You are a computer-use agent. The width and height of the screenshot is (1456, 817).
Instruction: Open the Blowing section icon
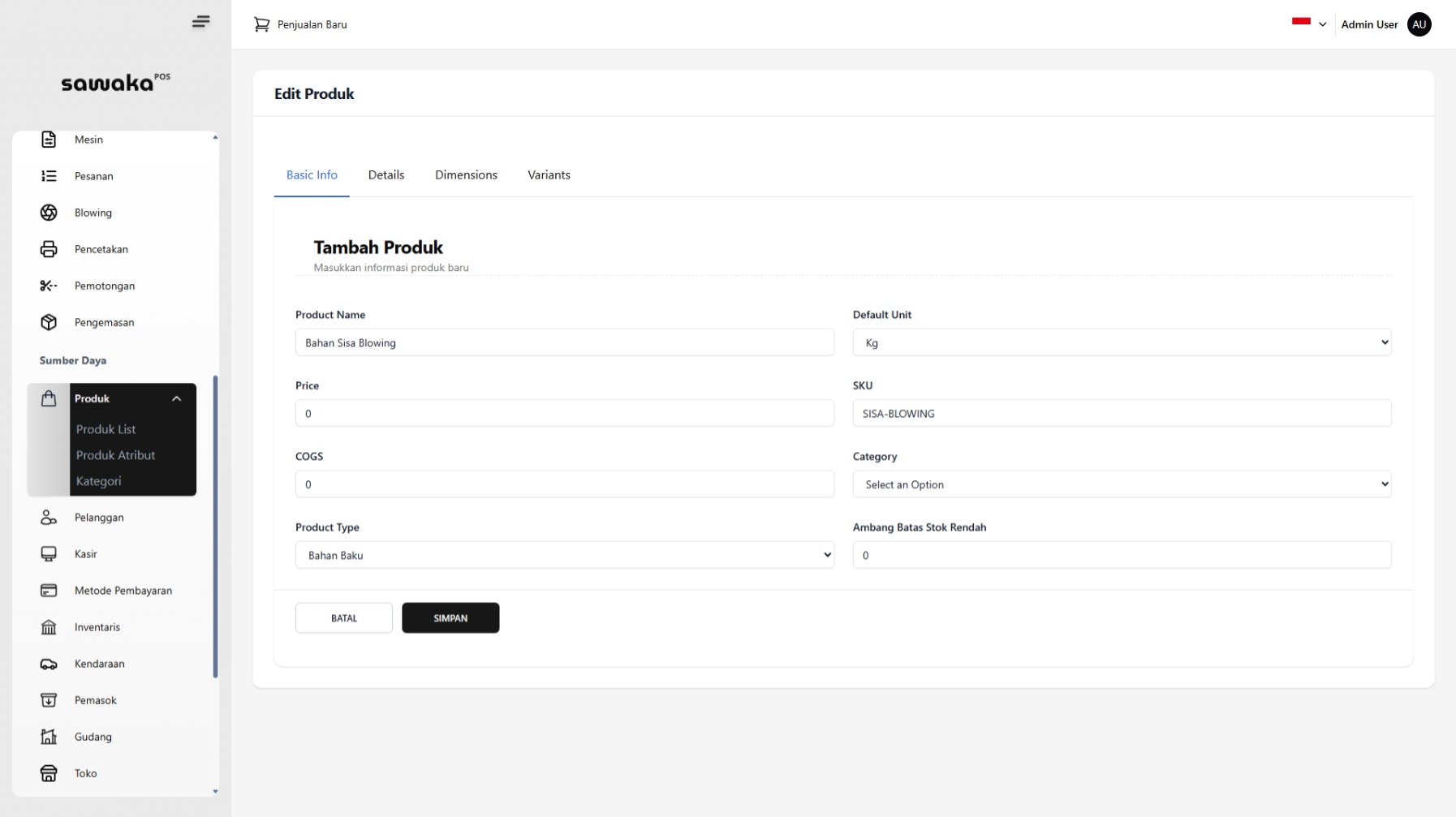point(49,213)
